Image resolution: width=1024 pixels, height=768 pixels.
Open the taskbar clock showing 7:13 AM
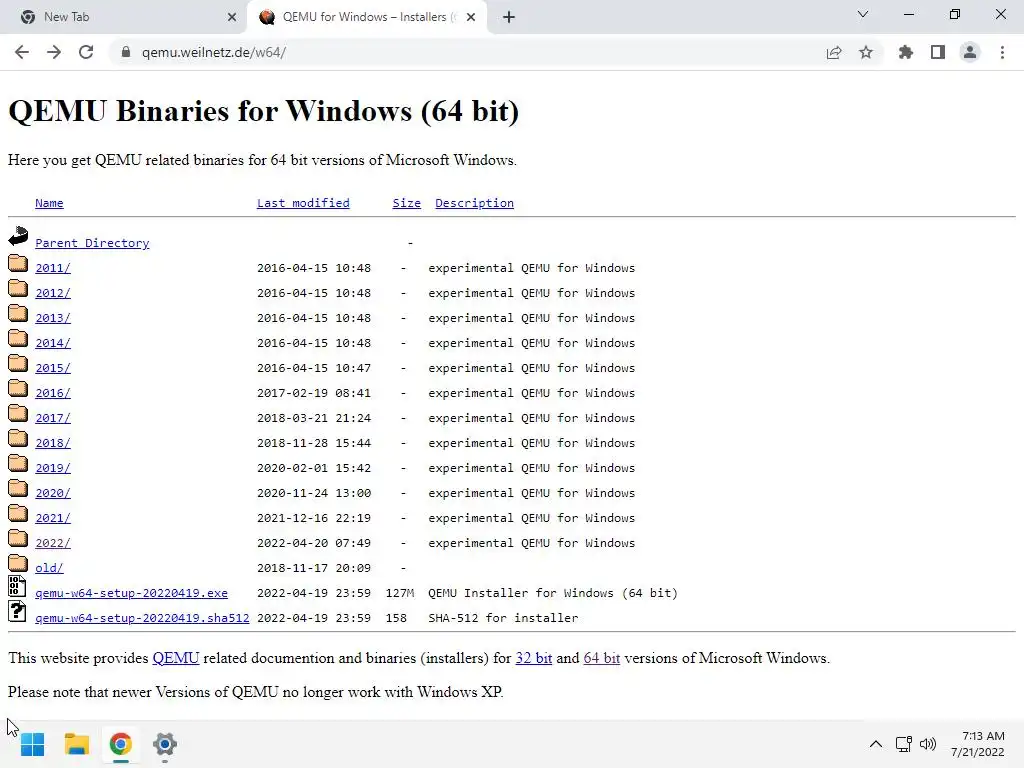pos(978,744)
